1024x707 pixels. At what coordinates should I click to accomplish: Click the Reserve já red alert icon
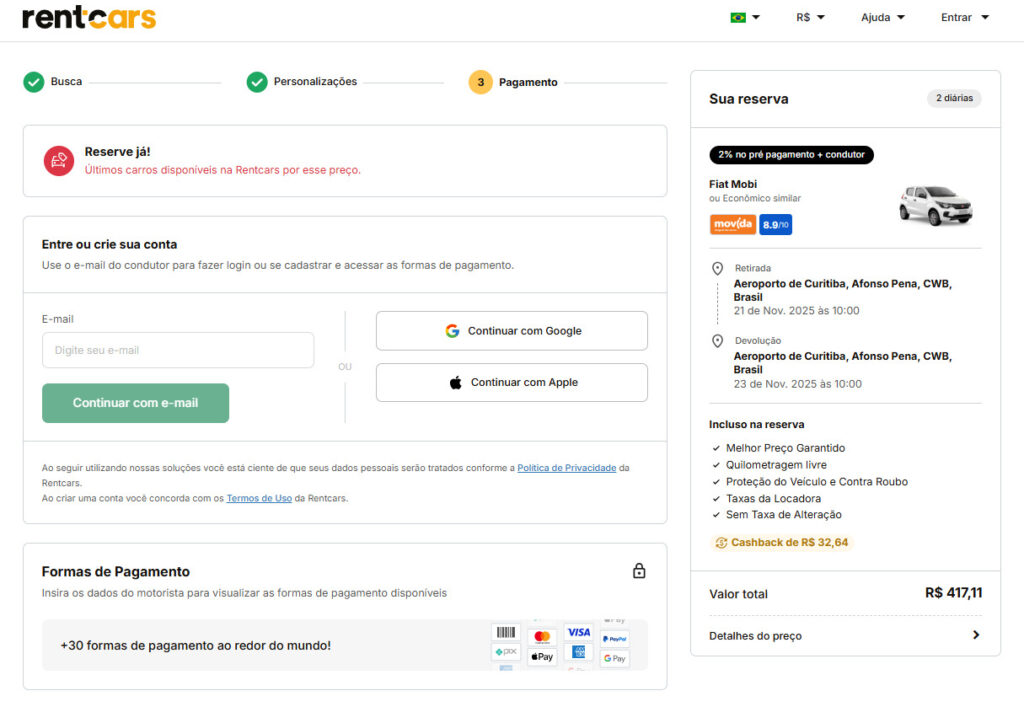[59, 161]
